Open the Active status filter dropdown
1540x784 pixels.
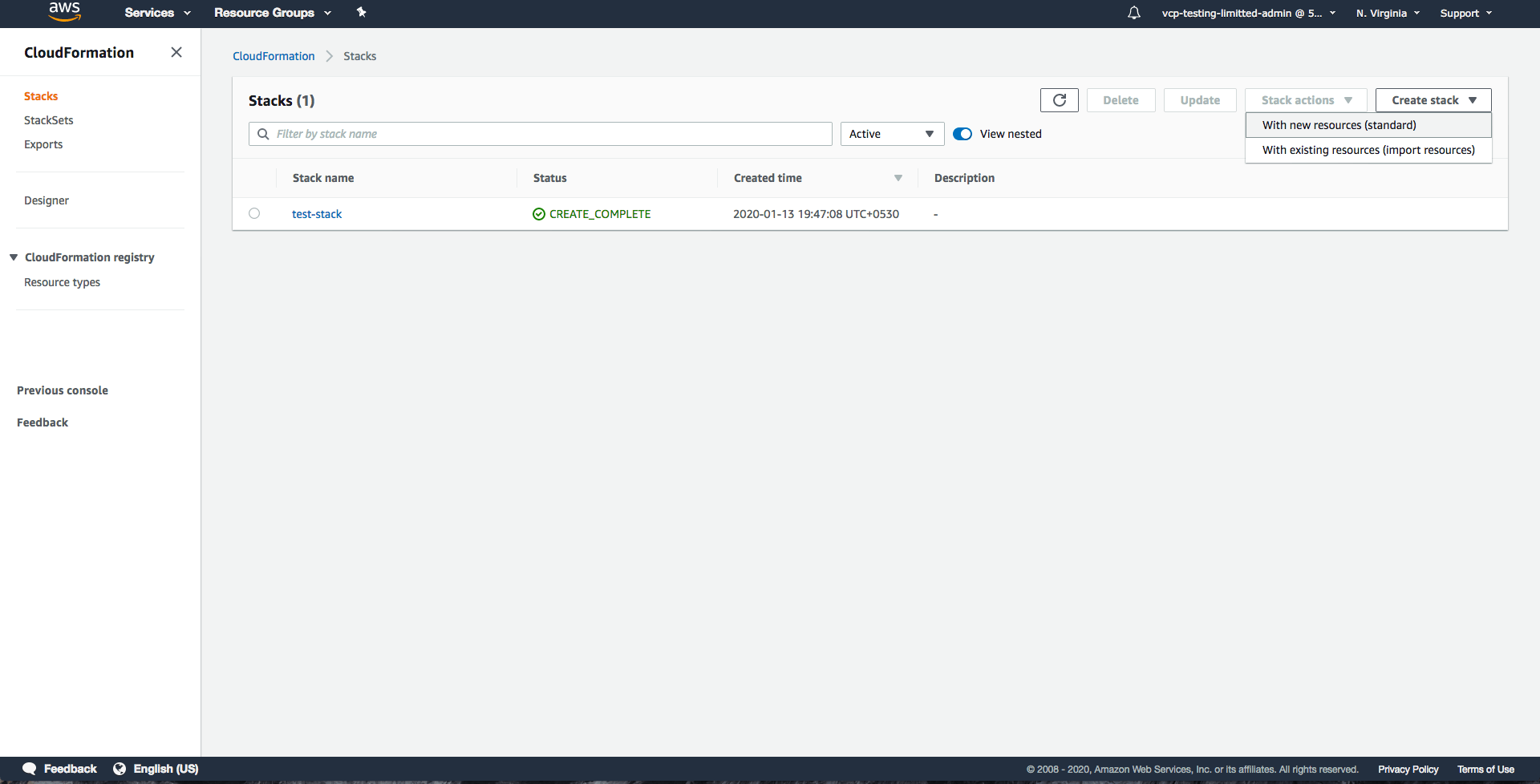(891, 134)
